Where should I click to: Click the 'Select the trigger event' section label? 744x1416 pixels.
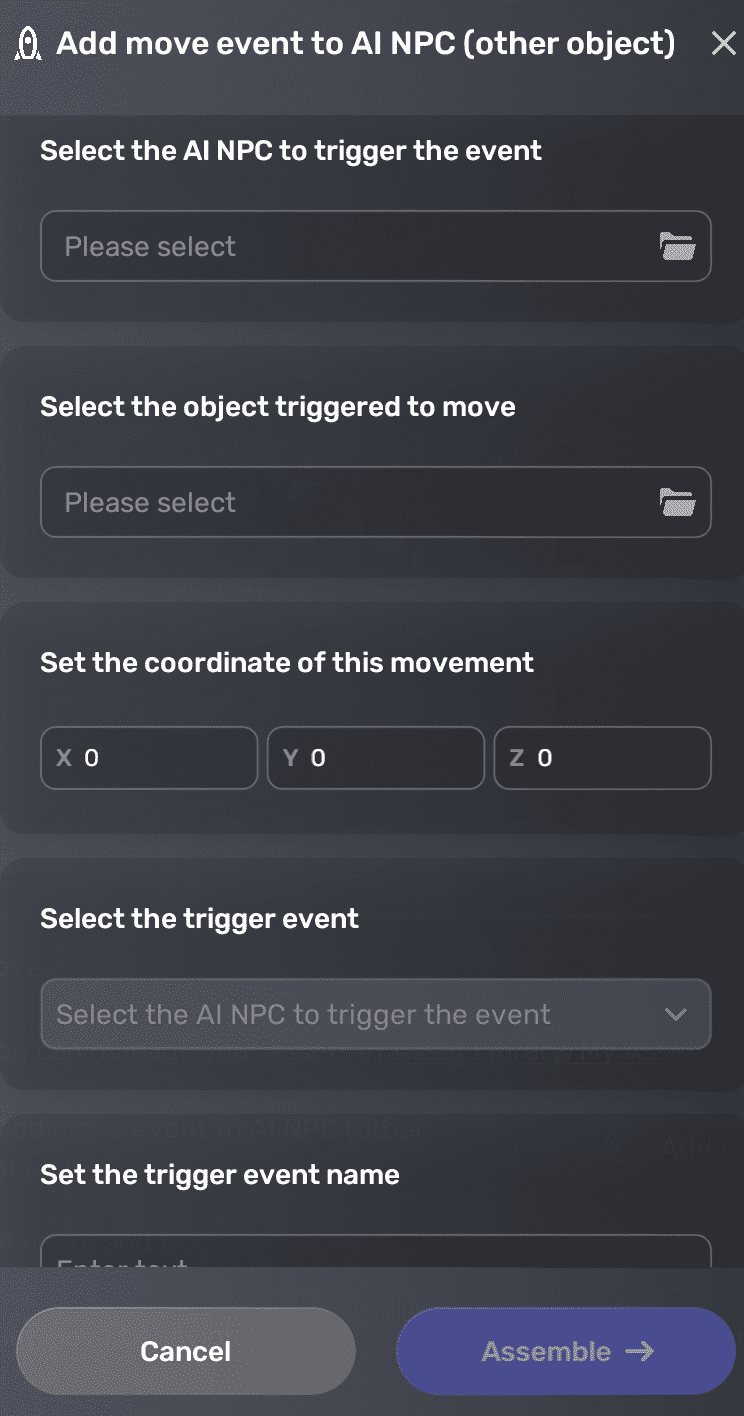198,918
